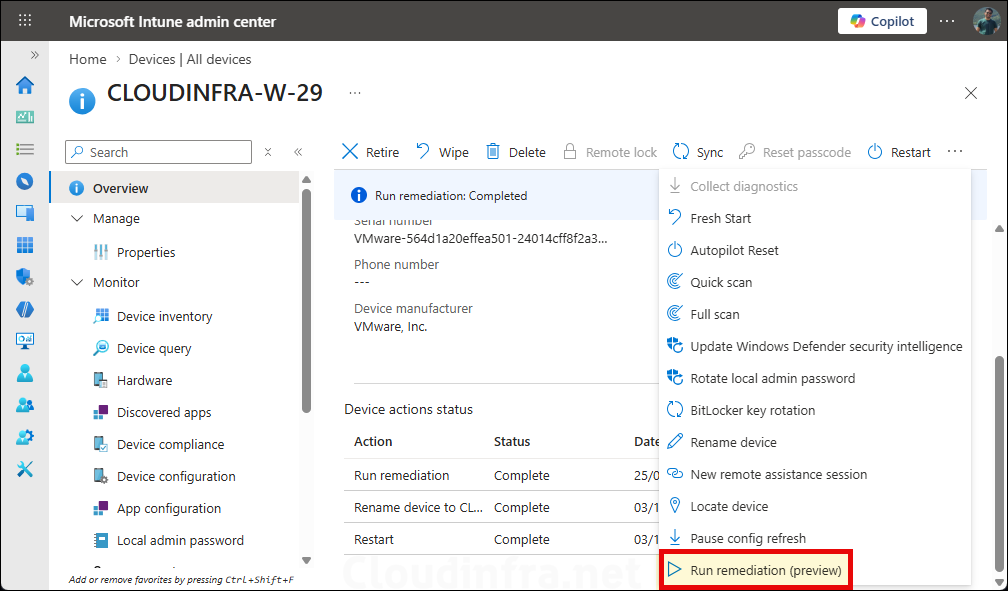Collapse the Monitor section

click(x=77, y=282)
